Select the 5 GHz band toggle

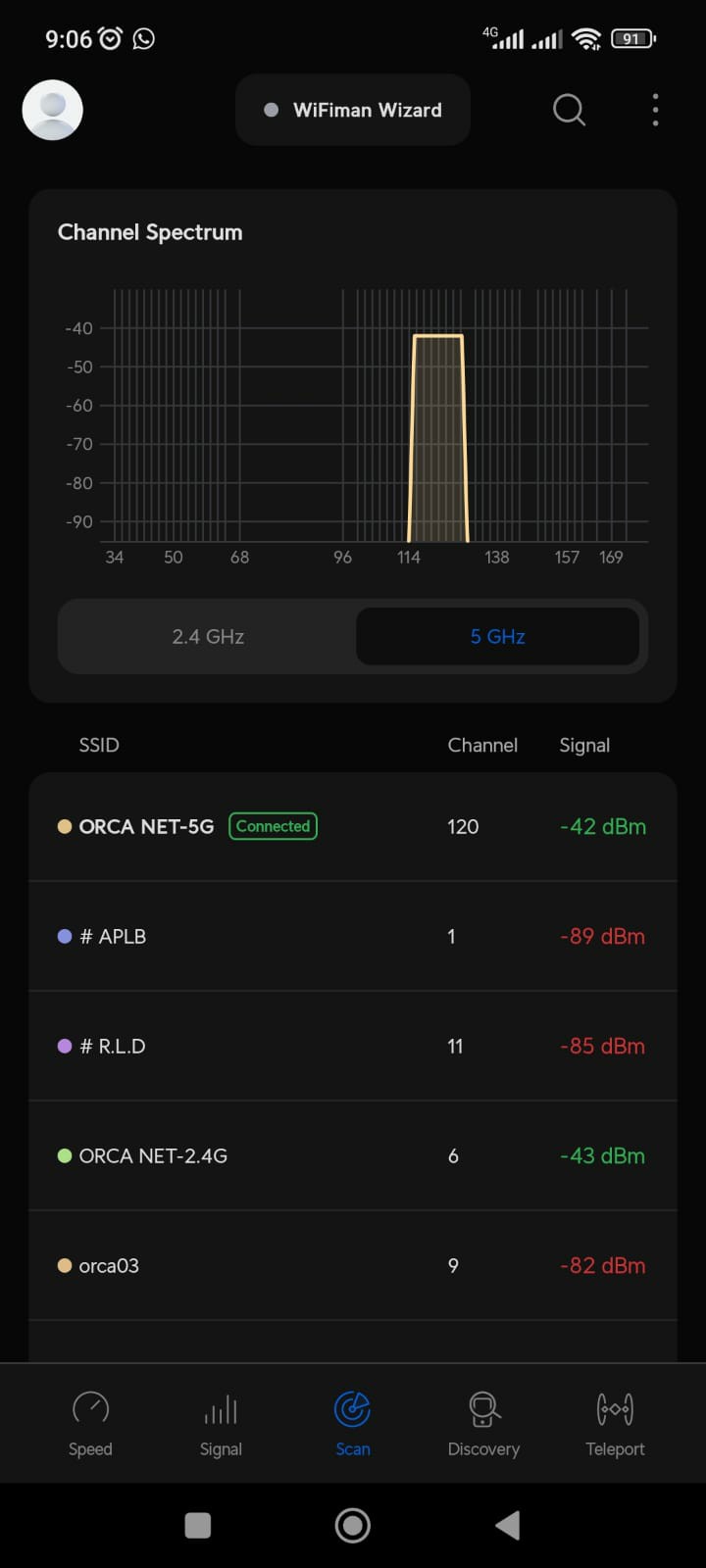click(497, 636)
